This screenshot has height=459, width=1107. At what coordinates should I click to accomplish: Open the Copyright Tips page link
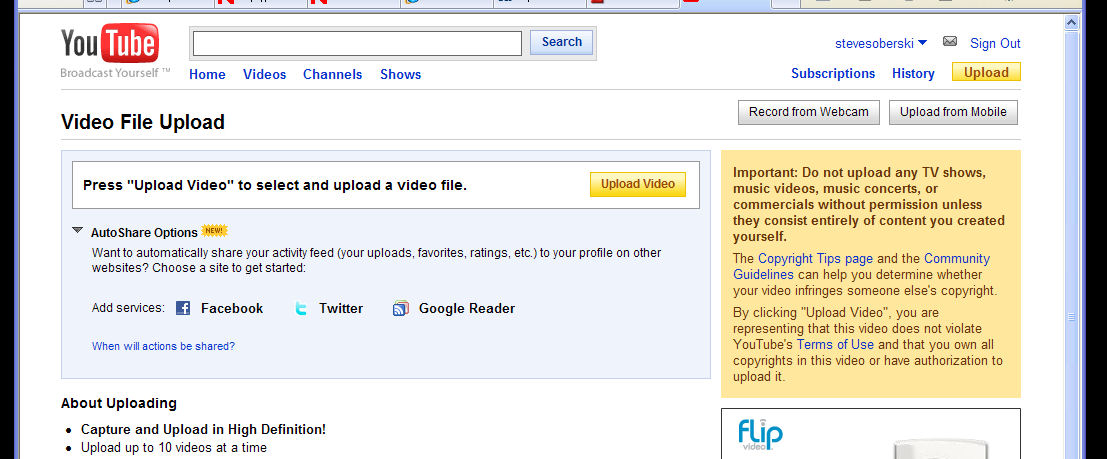pos(815,258)
